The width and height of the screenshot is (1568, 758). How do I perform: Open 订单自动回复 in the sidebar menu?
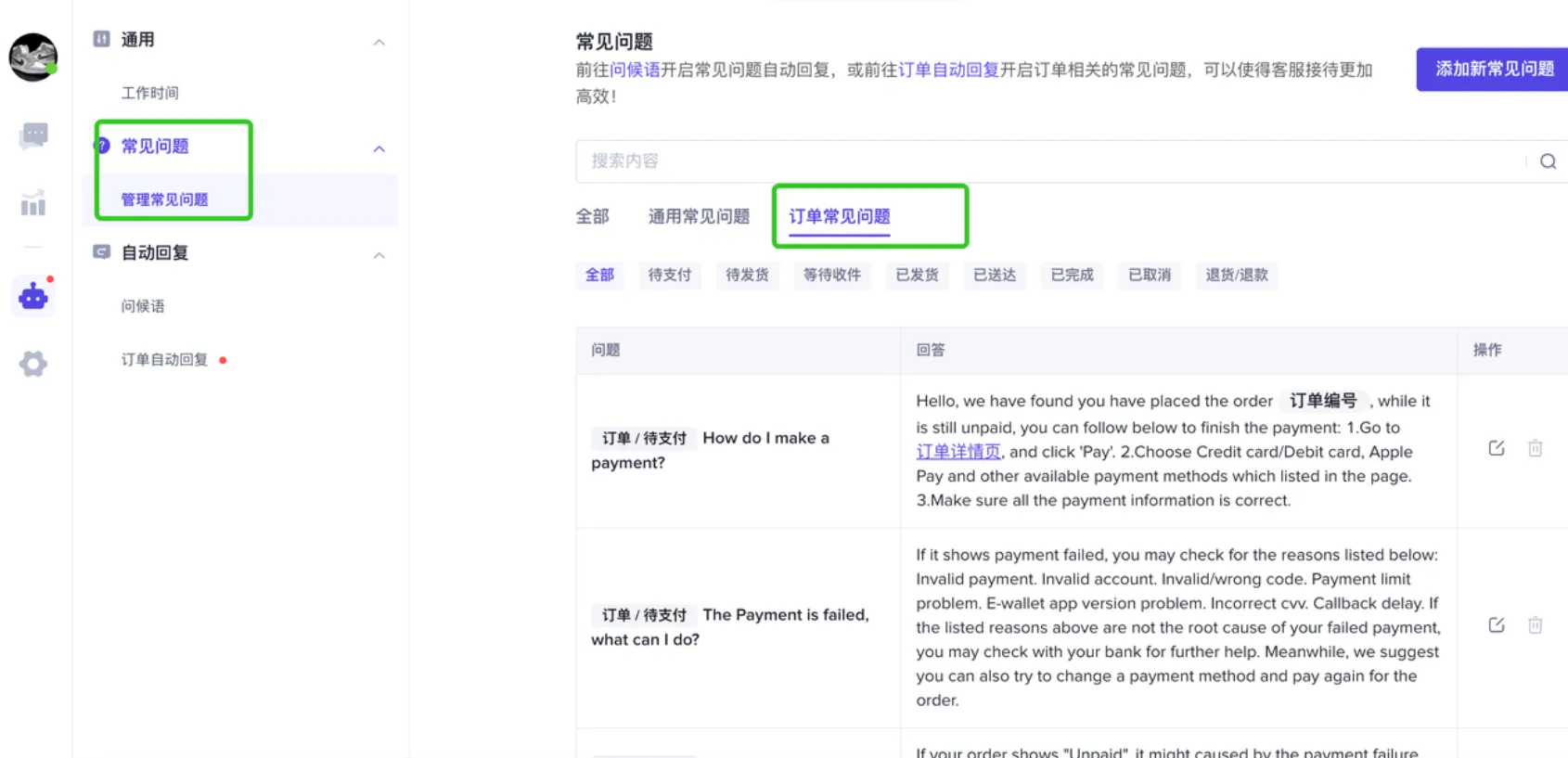click(164, 360)
